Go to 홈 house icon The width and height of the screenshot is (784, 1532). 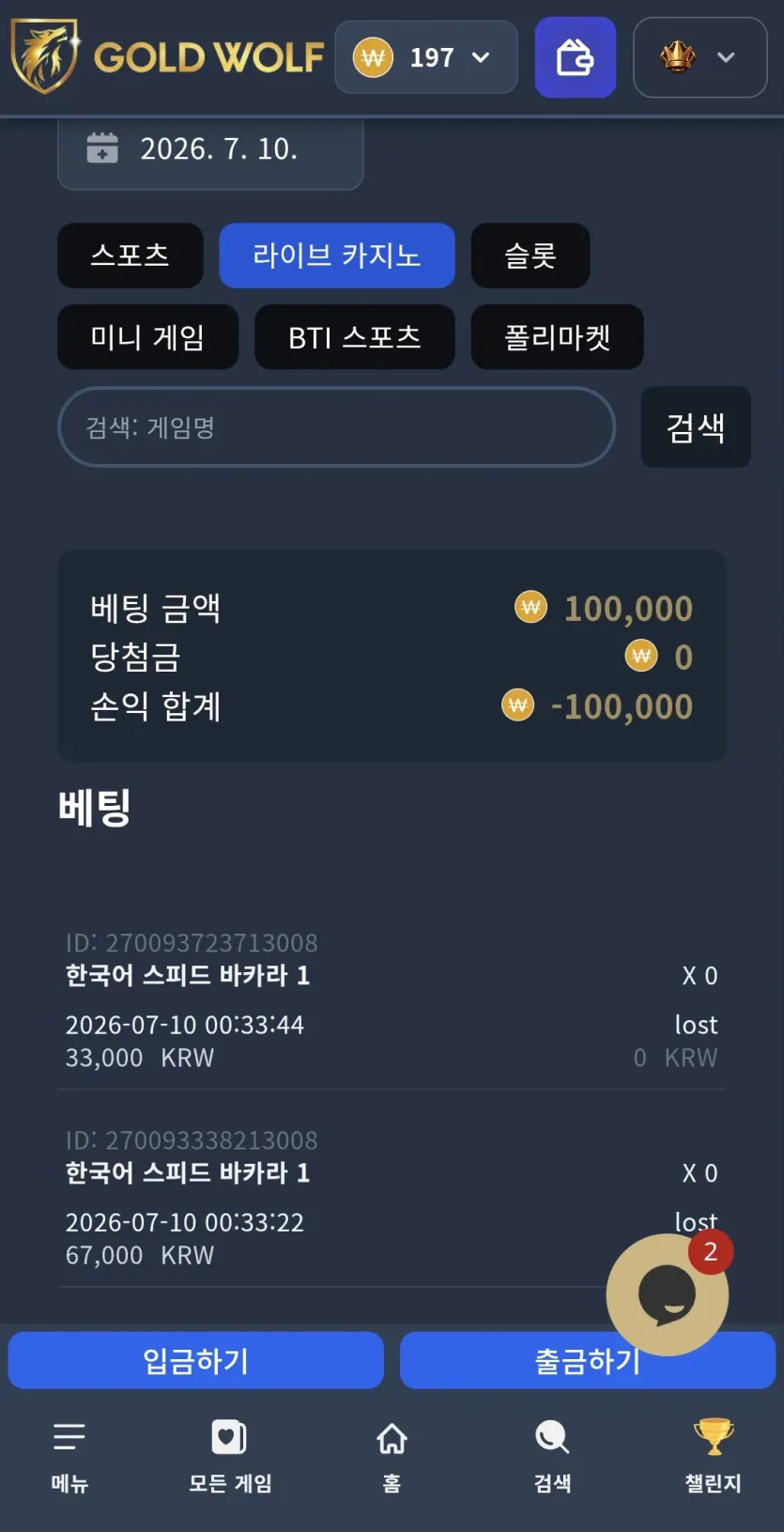tap(392, 1437)
